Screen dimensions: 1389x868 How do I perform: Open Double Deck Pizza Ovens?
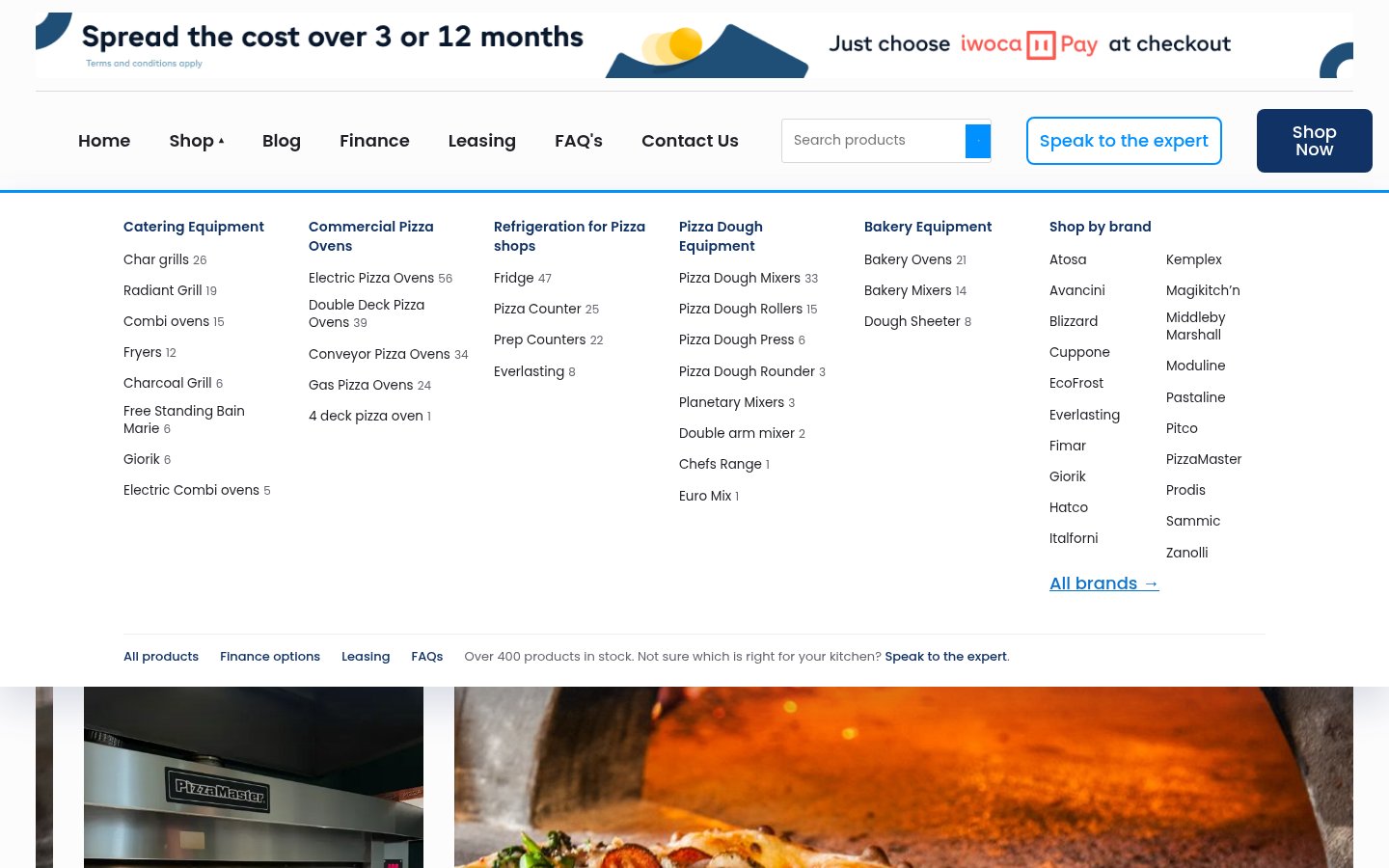pyautogui.click(x=367, y=313)
